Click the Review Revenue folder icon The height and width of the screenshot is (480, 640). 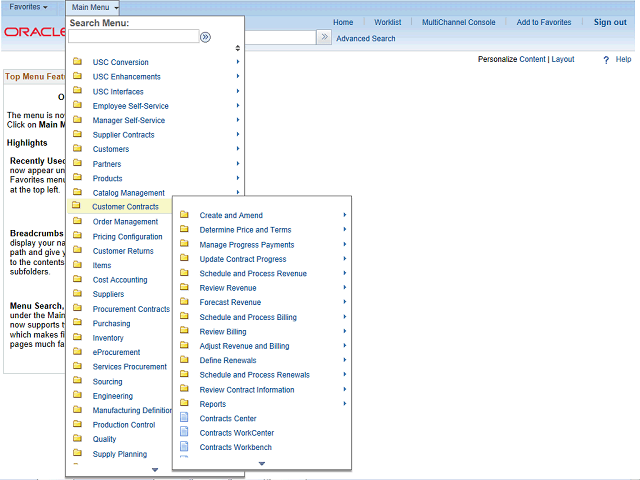click(x=184, y=287)
